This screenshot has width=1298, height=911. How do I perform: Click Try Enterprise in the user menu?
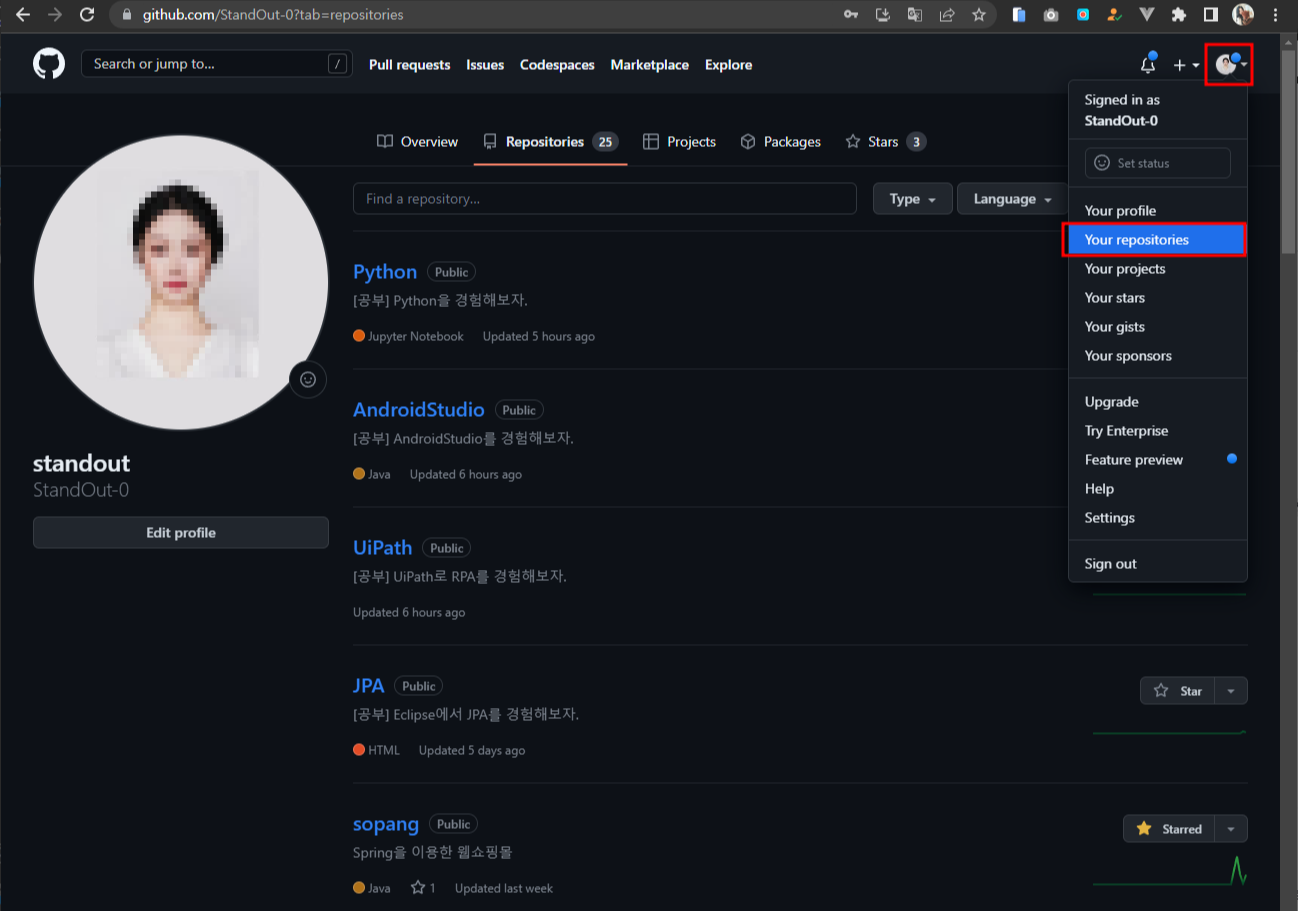pos(1158,431)
